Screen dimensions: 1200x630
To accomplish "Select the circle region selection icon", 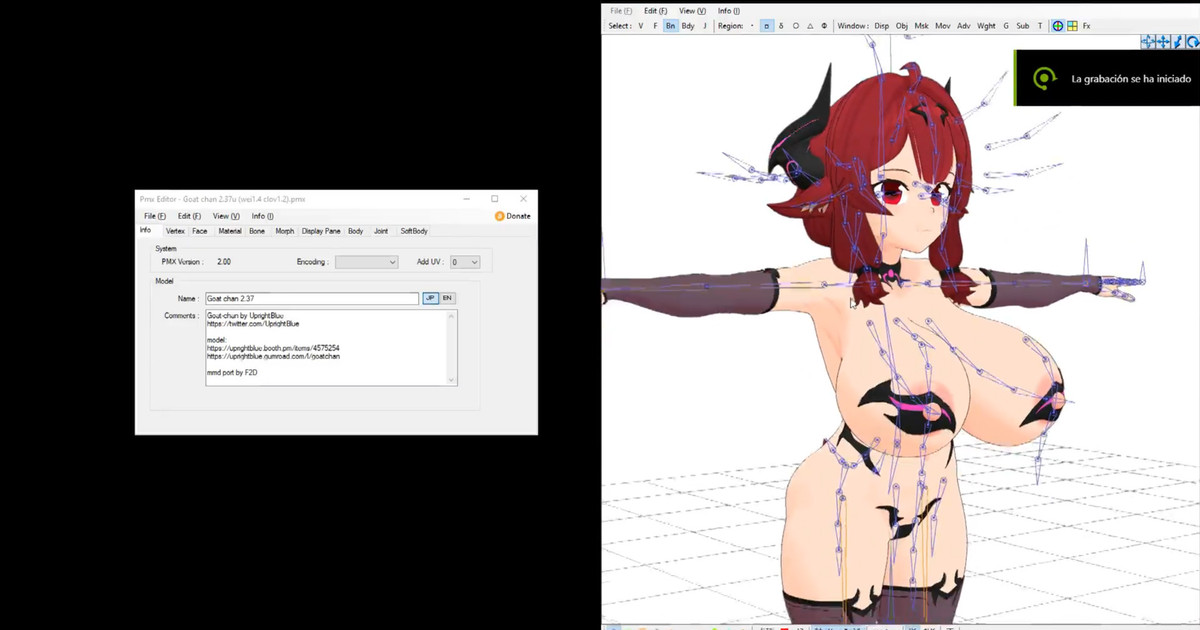I will pyautogui.click(x=796, y=26).
